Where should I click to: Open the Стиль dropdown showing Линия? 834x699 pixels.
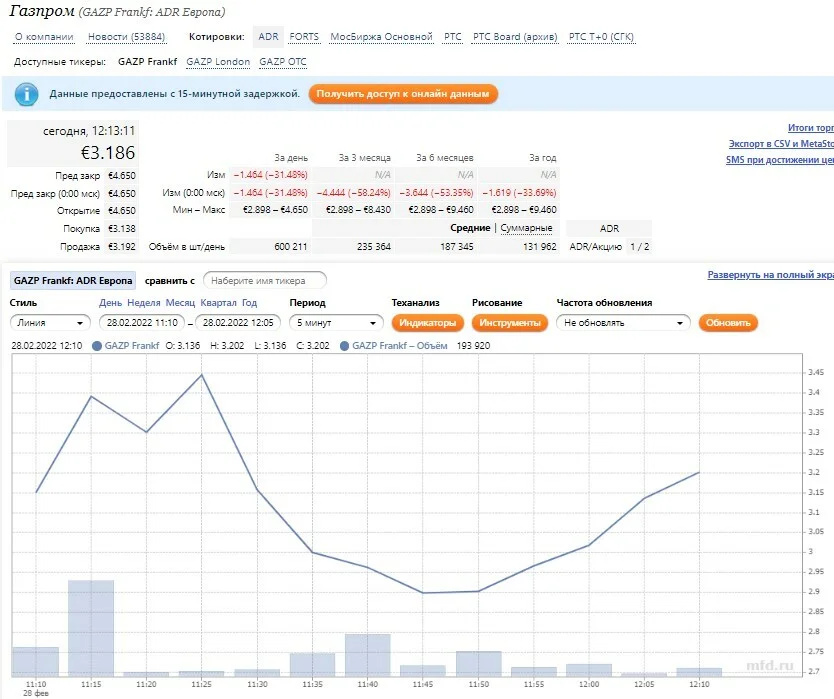(49, 322)
